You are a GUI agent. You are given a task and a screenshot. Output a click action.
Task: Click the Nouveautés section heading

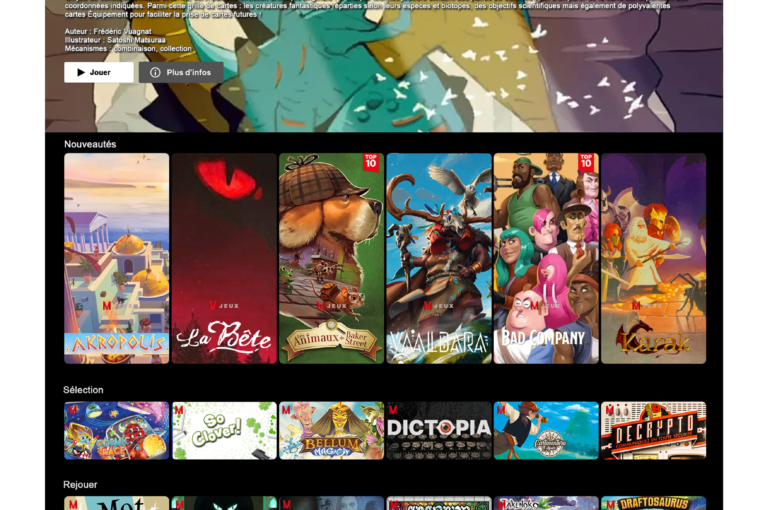click(x=90, y=144)
